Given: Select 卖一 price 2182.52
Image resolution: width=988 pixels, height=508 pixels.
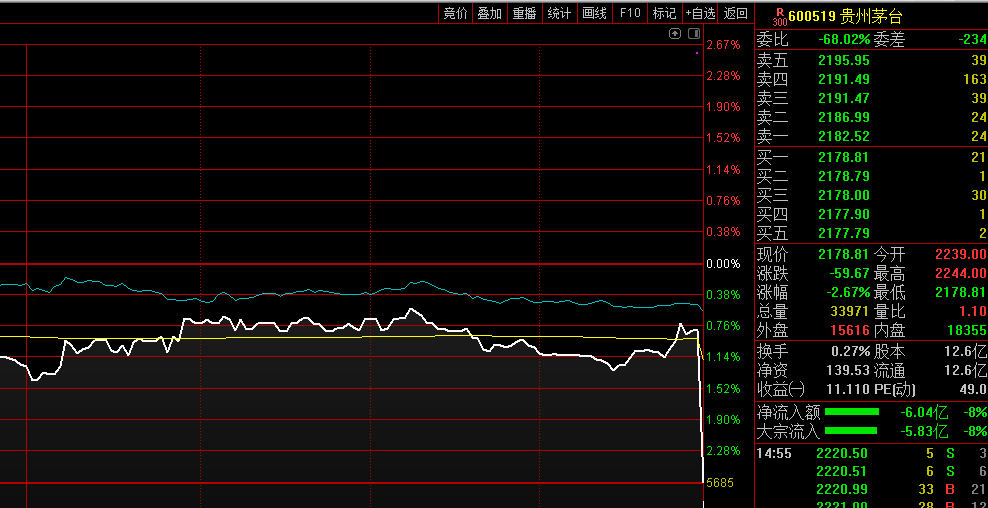Looking at the screenshot, I should pyautogui.click(x=844, y=136).
